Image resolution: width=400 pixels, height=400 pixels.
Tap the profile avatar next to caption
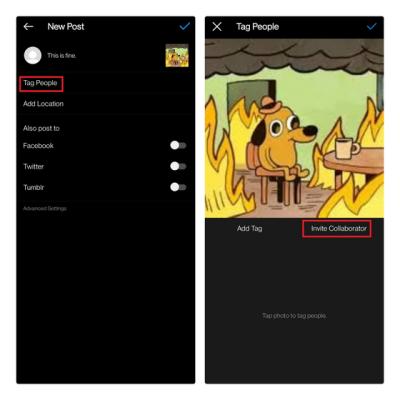coord(33,55)
